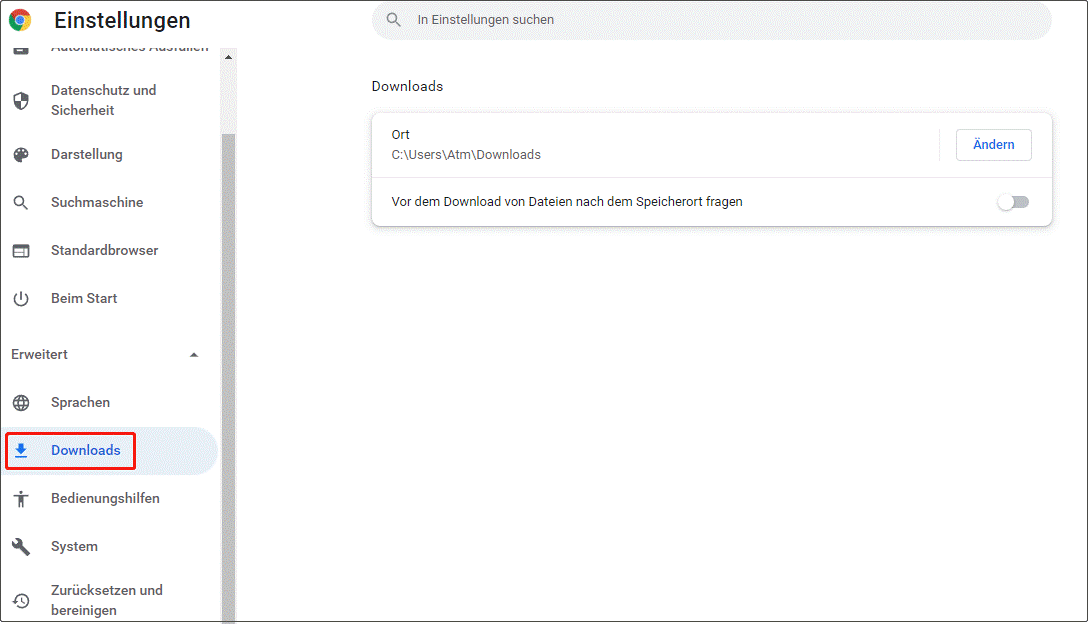Viewport: 1090px width, 624px height.
Task: Click the shield icon for Datenschutz und Sicherheit
Action: [21, 101]
